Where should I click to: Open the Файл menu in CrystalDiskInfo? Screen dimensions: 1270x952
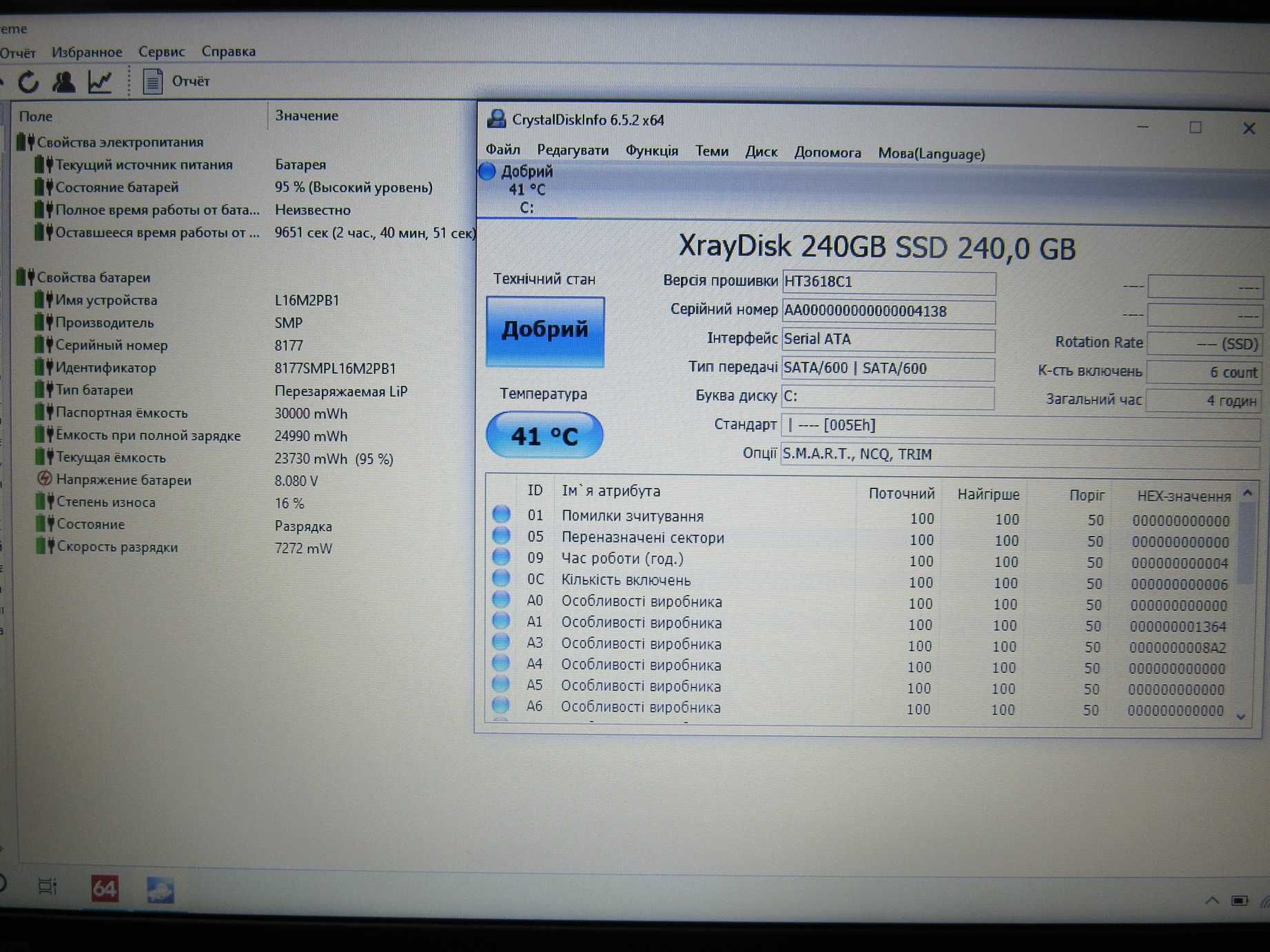(x=502, y=149)
